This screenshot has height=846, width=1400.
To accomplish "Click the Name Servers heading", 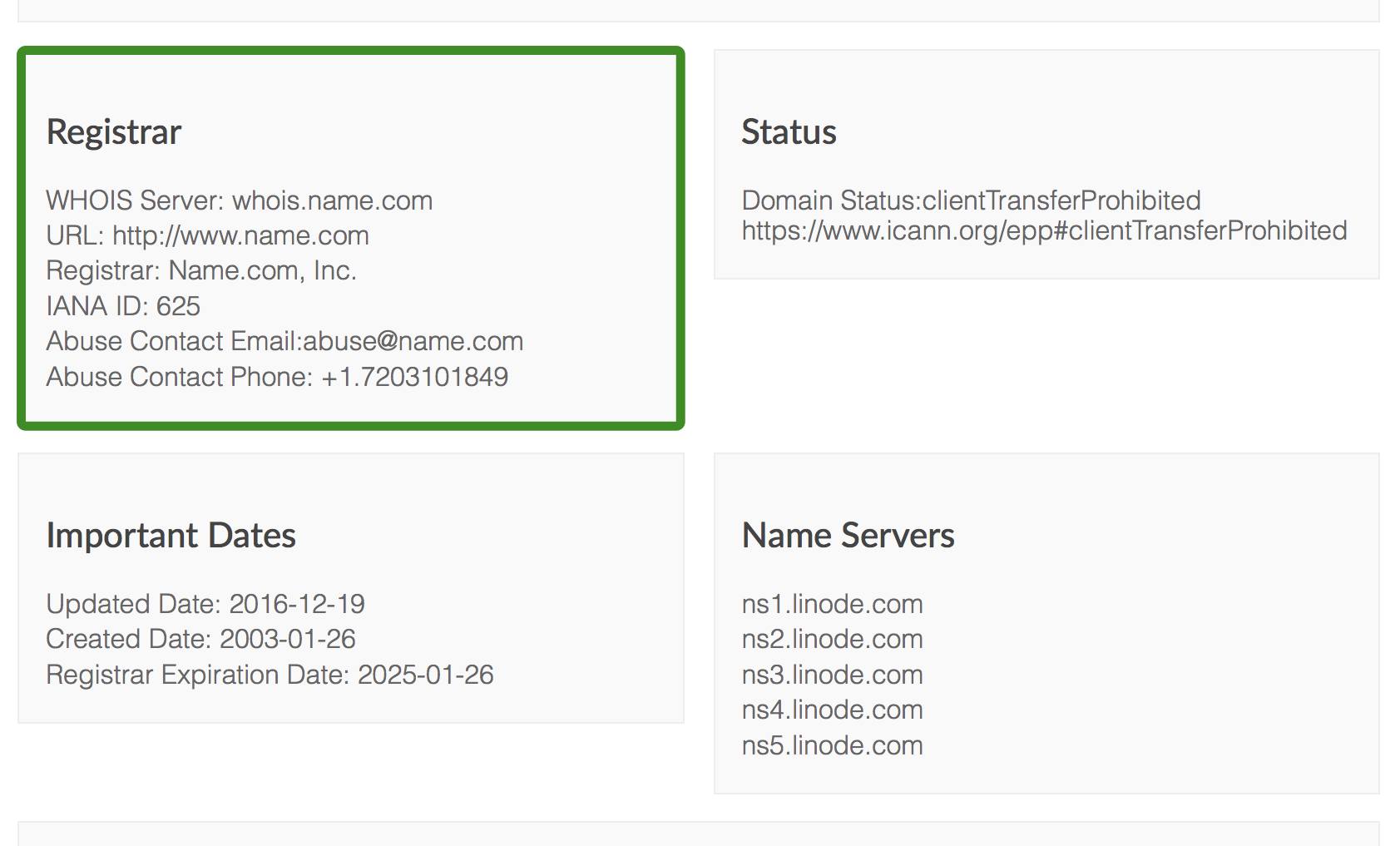I will (x=848, y=536).
